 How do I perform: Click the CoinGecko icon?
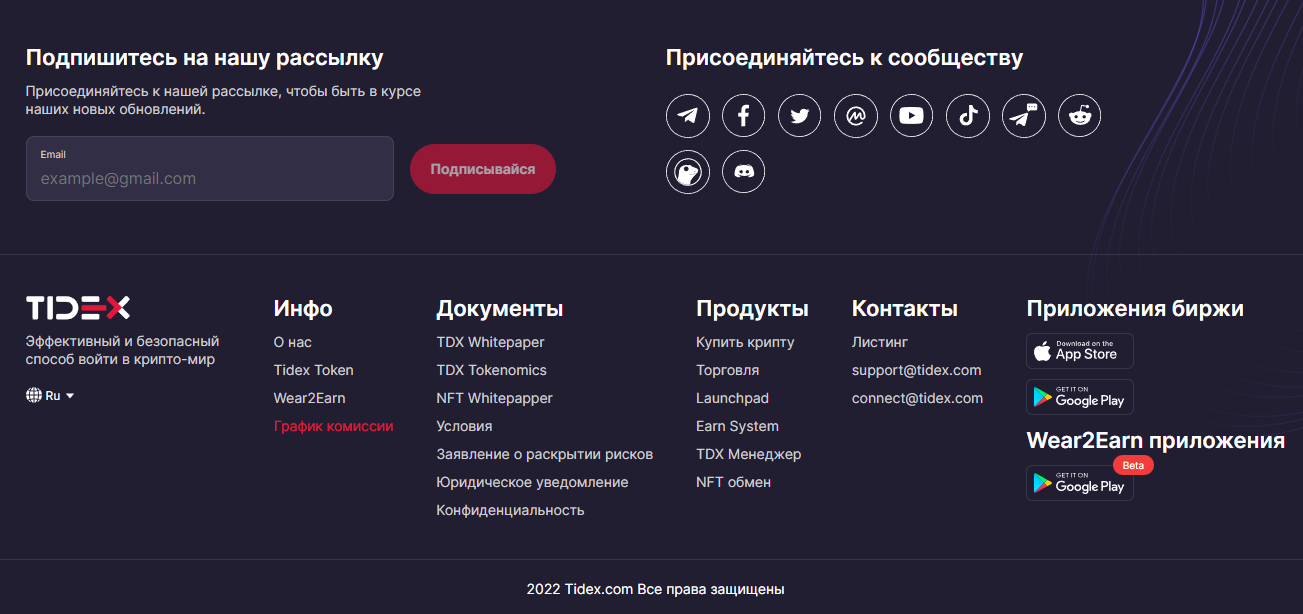(687, 171)
